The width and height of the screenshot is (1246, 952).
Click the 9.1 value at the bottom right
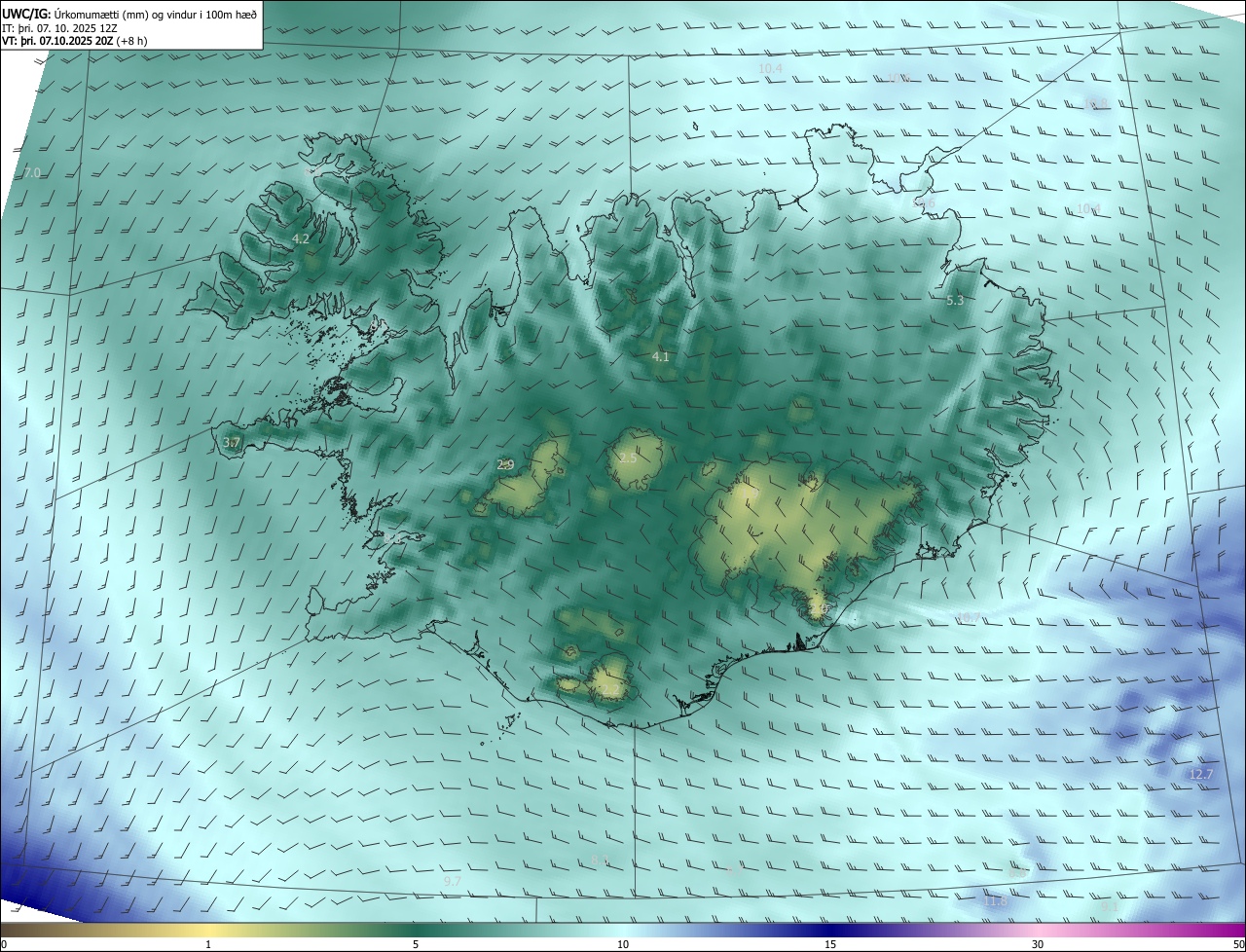click(x=1109, y=906)
